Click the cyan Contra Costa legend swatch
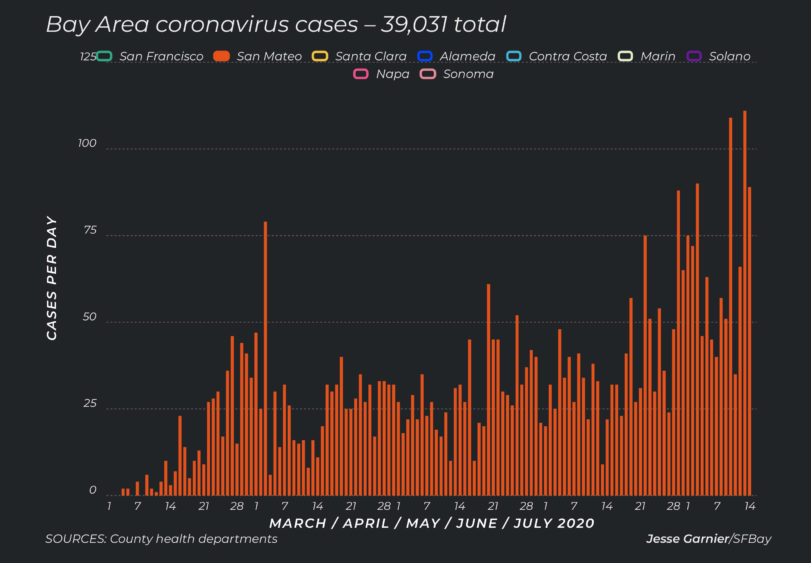Viewport: 811px width, 563px height. tap(515, 57)
